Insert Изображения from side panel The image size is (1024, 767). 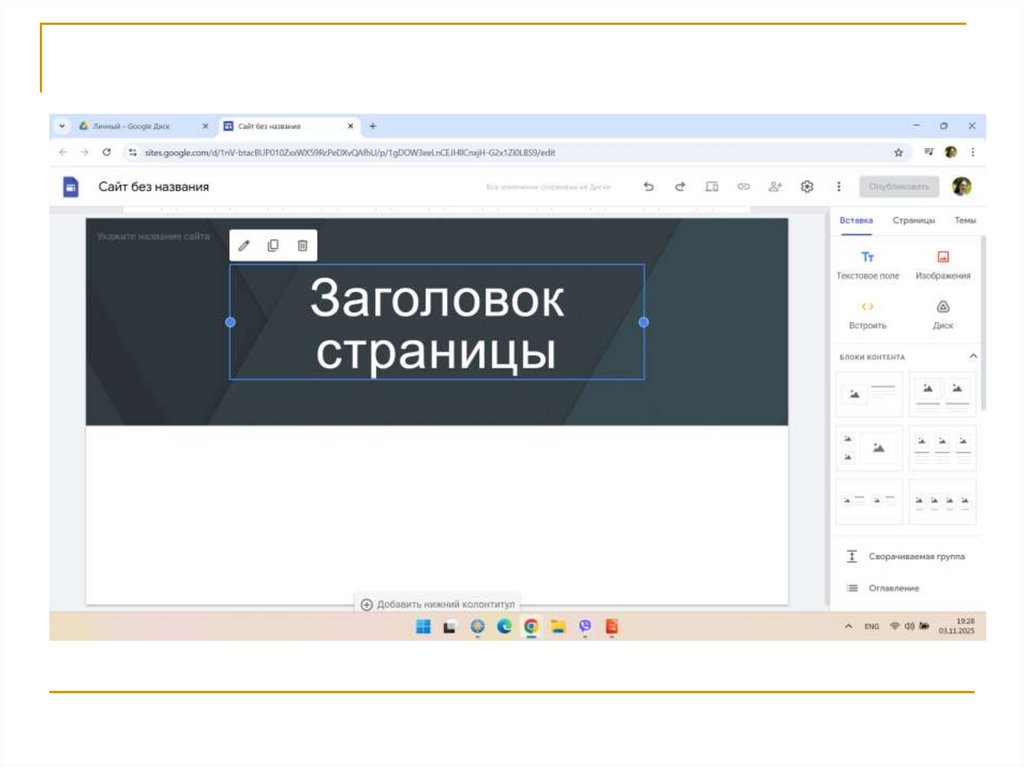point(943,265)
